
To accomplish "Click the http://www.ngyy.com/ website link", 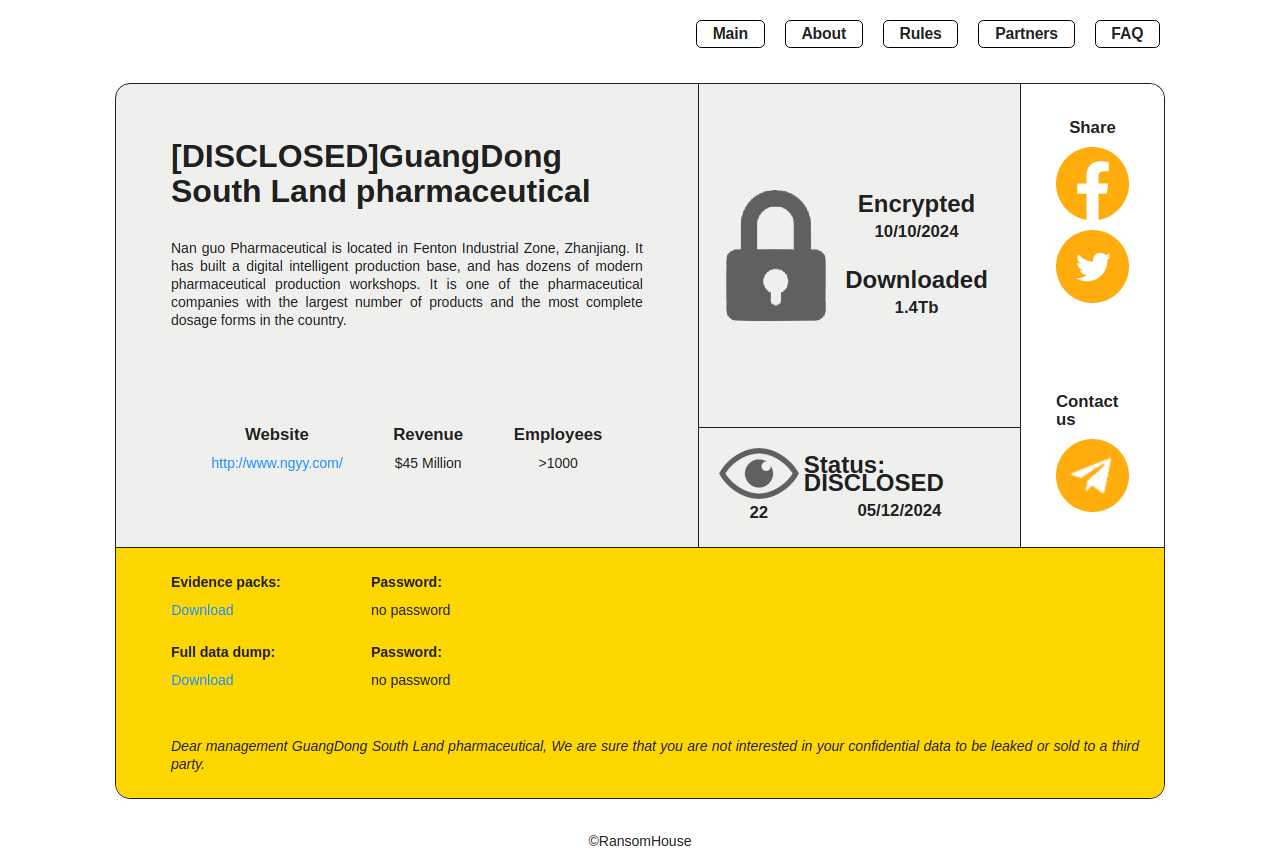I will pyautogui.click(x=277, y=463).
